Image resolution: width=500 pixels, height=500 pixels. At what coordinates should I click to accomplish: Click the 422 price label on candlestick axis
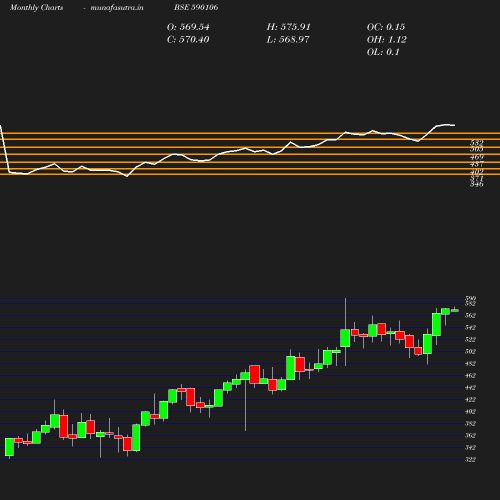[470, 399]
